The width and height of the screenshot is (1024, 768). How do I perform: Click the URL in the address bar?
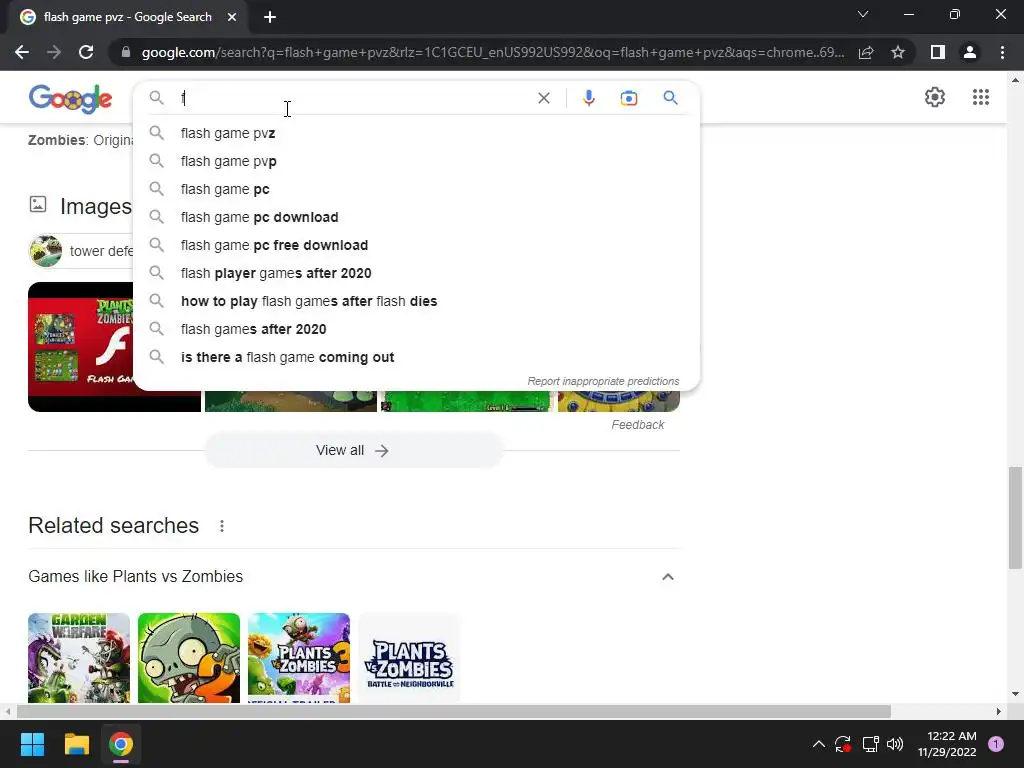pos(492,52)
